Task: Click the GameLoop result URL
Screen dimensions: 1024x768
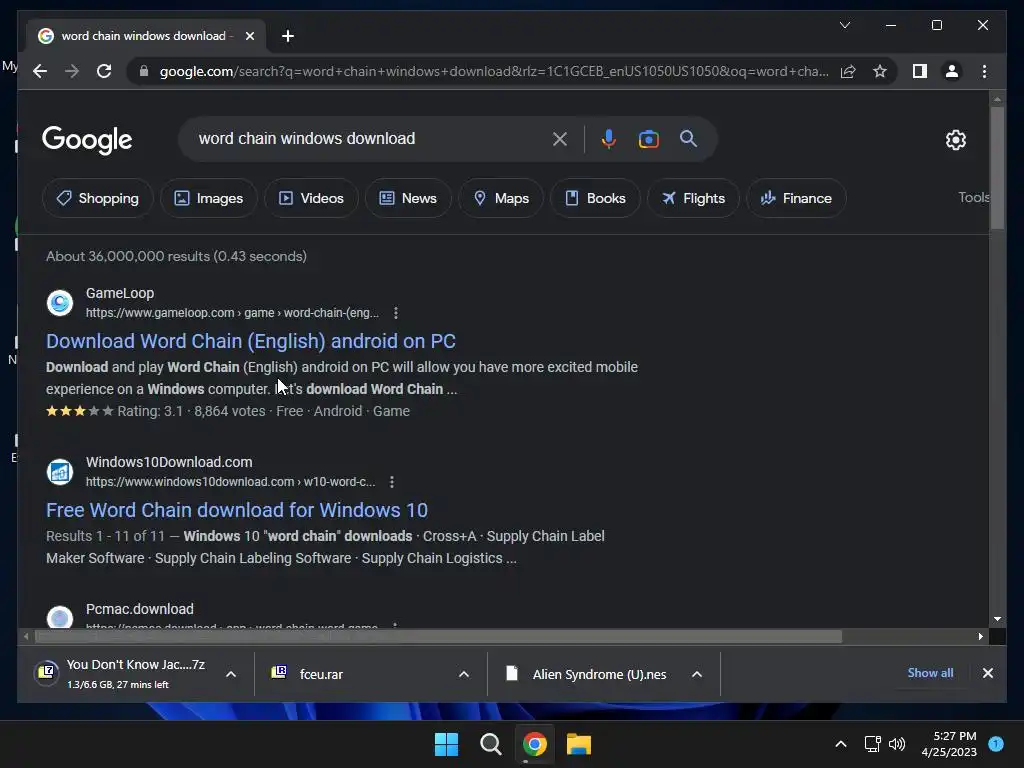Action: coord(232,313)
